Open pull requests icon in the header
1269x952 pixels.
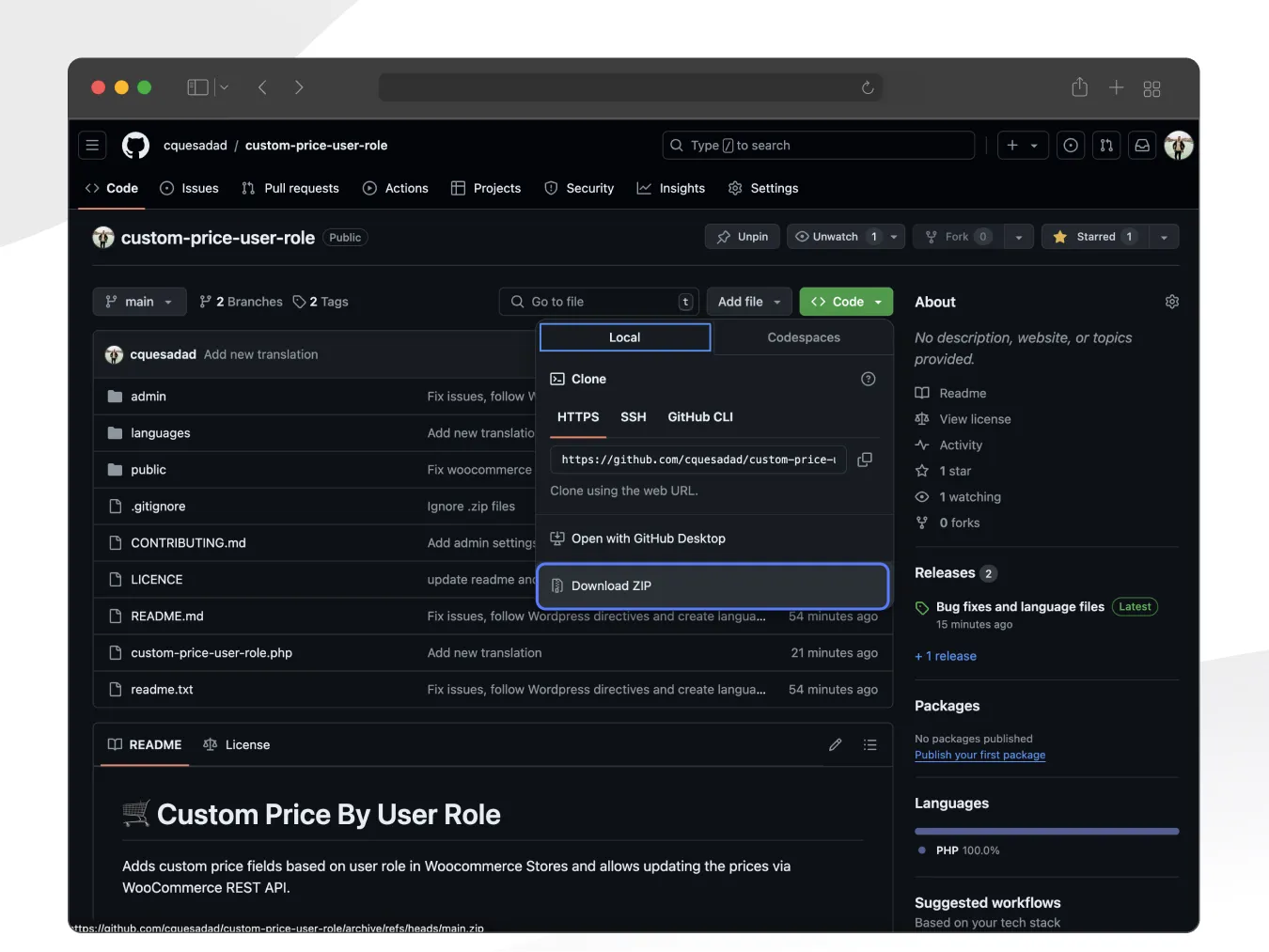click(1106, 145)
